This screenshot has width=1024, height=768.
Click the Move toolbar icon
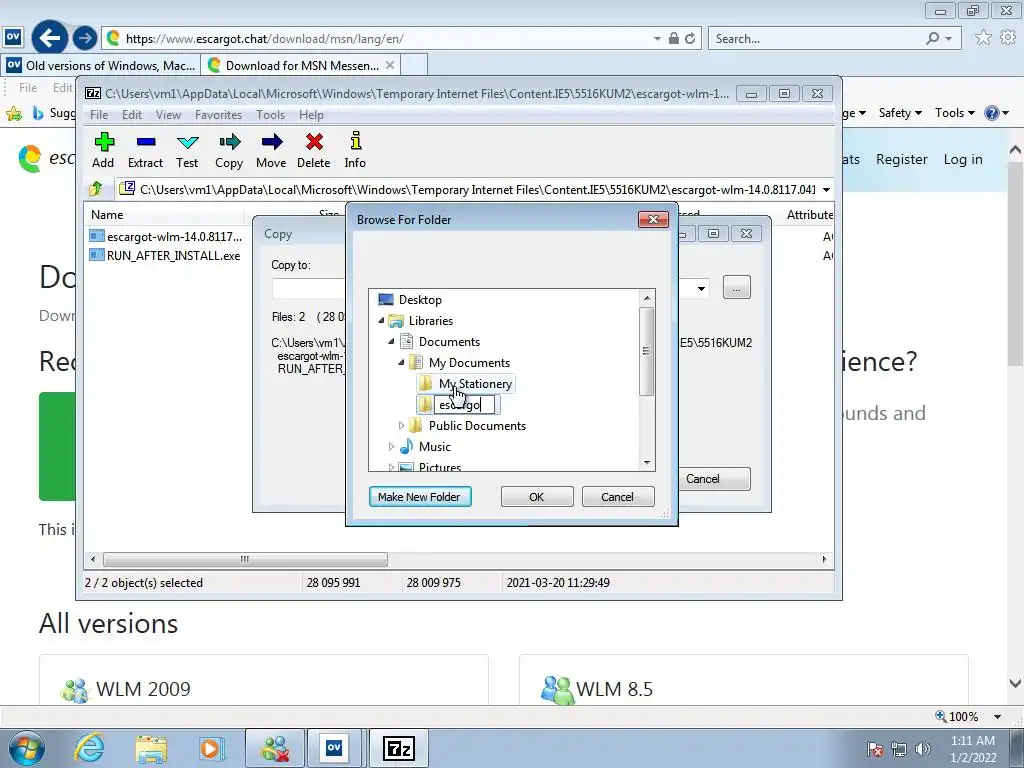(x=271, y=150)
